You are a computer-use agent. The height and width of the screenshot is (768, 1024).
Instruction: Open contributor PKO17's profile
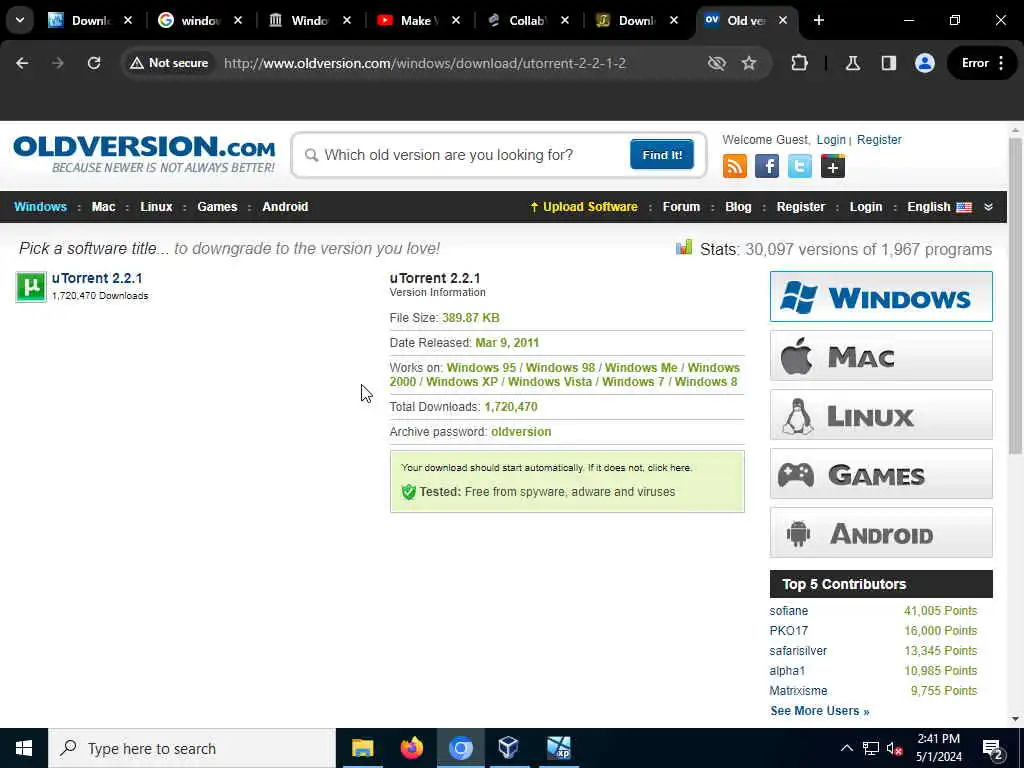click(788, 631)
